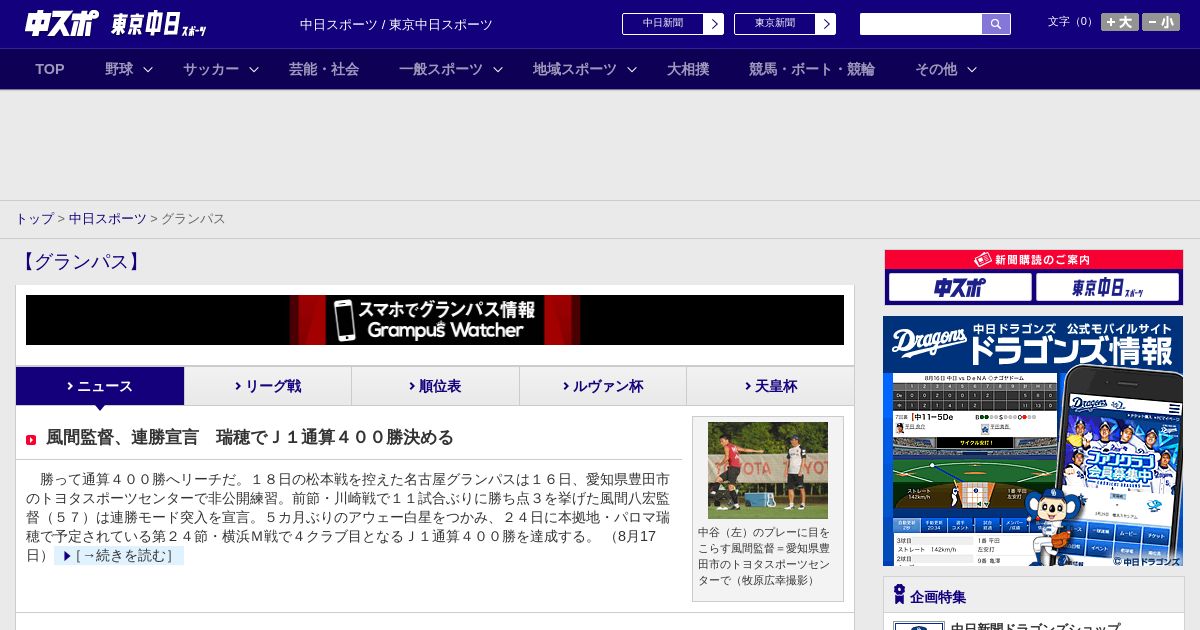Click the search magnifier button
The height and width of the screenshot is (630, 1200).
click(996, 24)
